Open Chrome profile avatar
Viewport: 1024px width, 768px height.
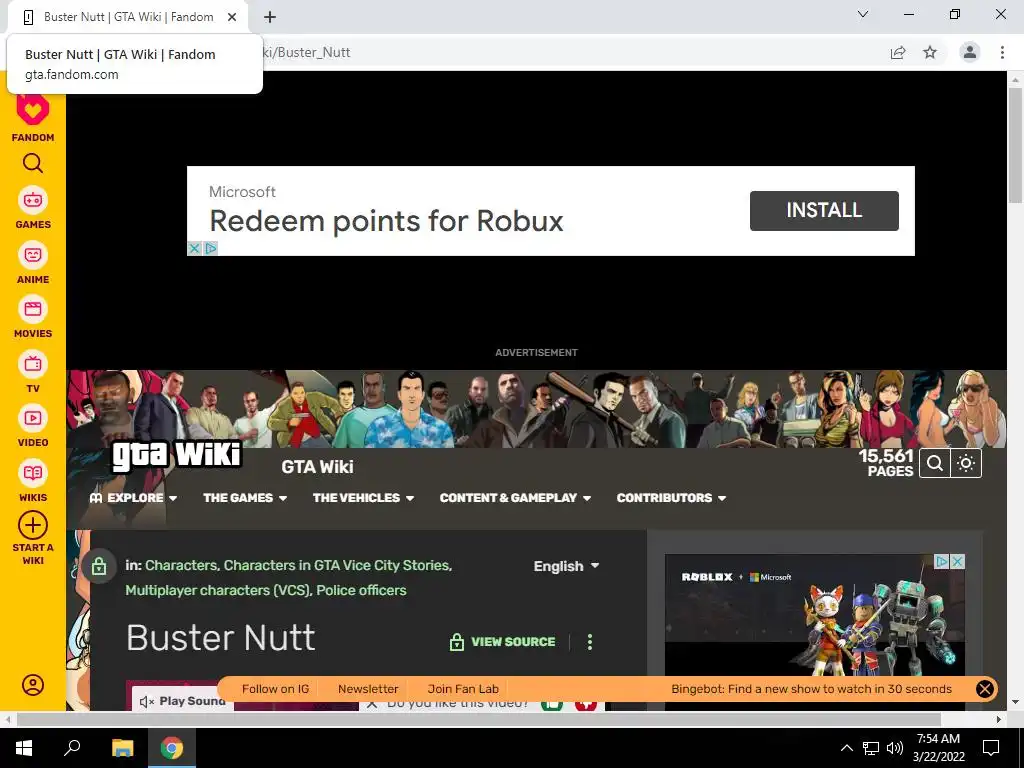point(970,52)
